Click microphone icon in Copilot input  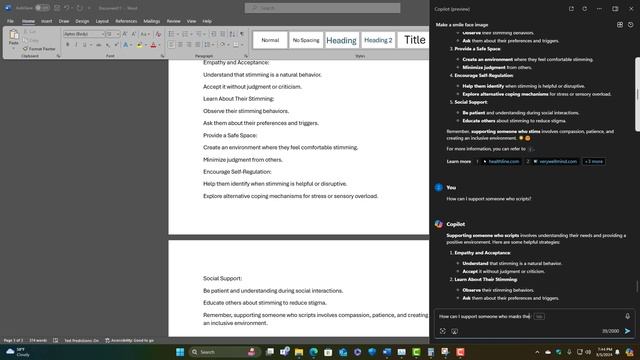(627, 316)
